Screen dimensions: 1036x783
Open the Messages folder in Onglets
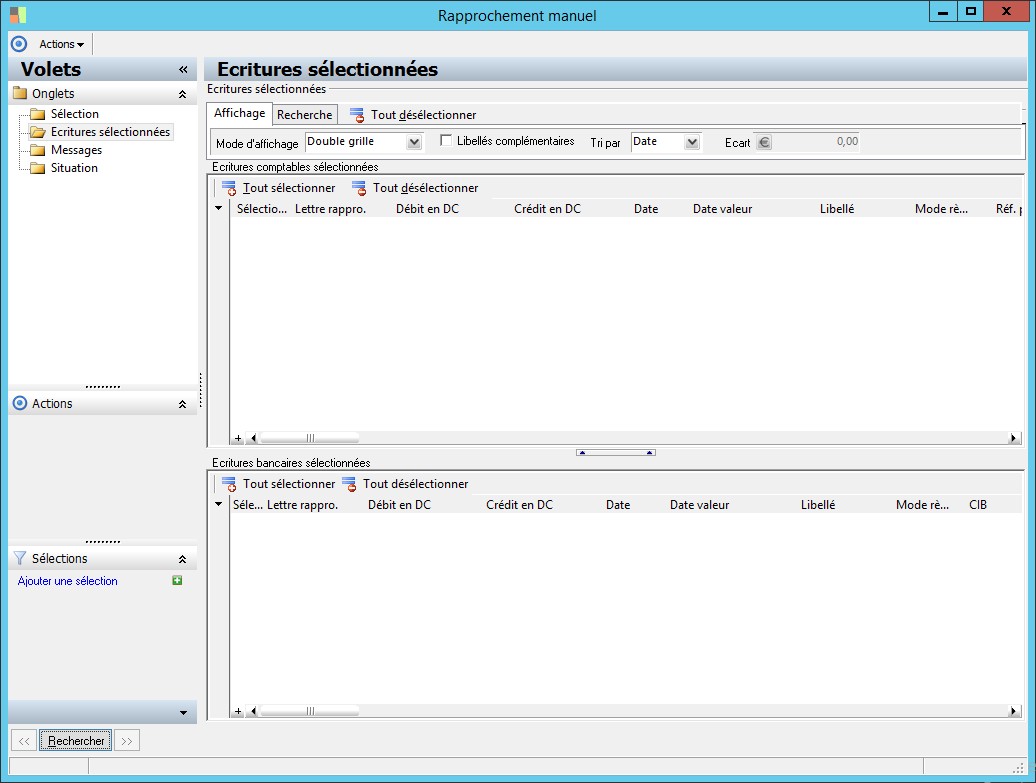point(76,150)
